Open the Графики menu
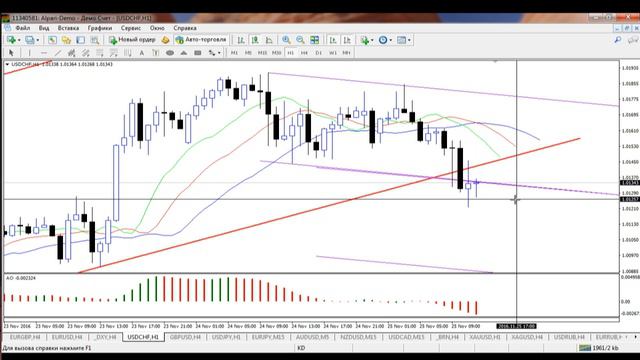 pyautogui.click(x=100, y=28)
